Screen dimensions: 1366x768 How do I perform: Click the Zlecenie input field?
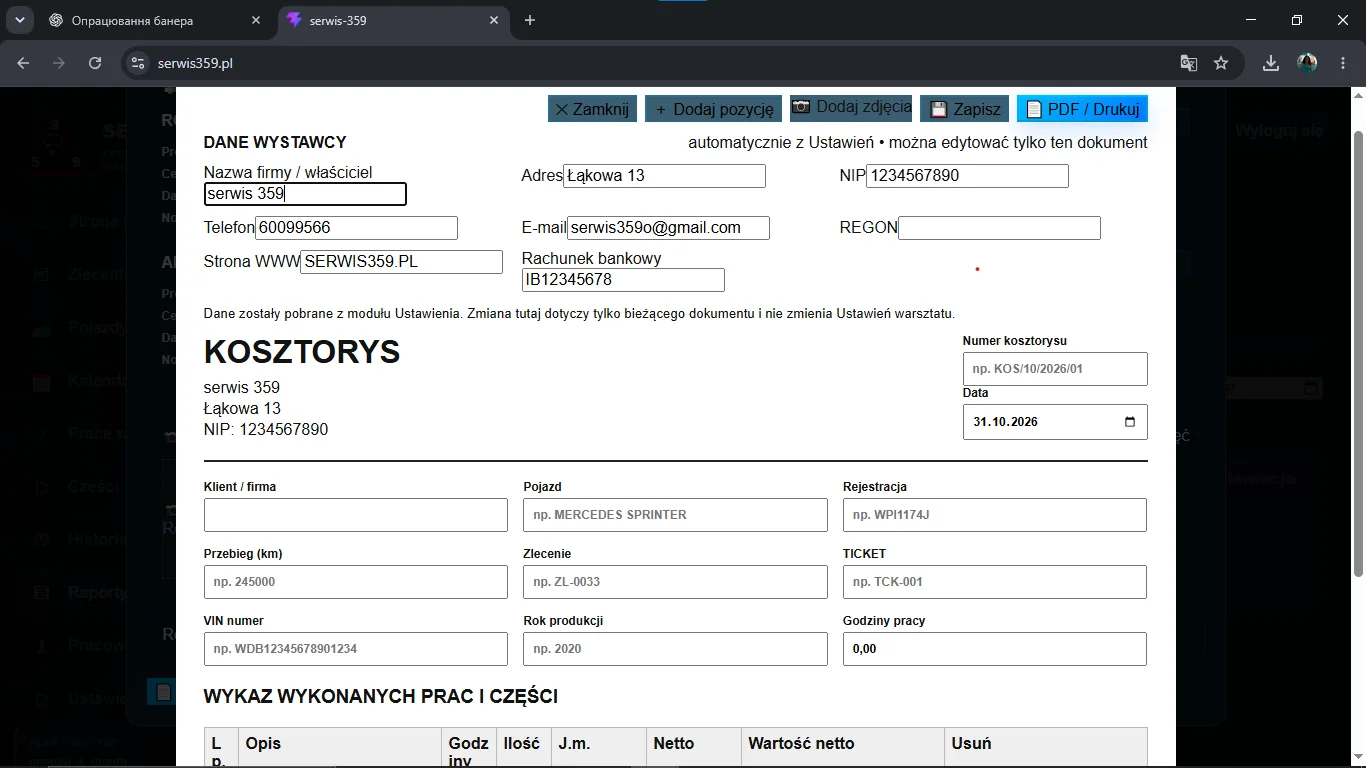[x=675, y=582]
